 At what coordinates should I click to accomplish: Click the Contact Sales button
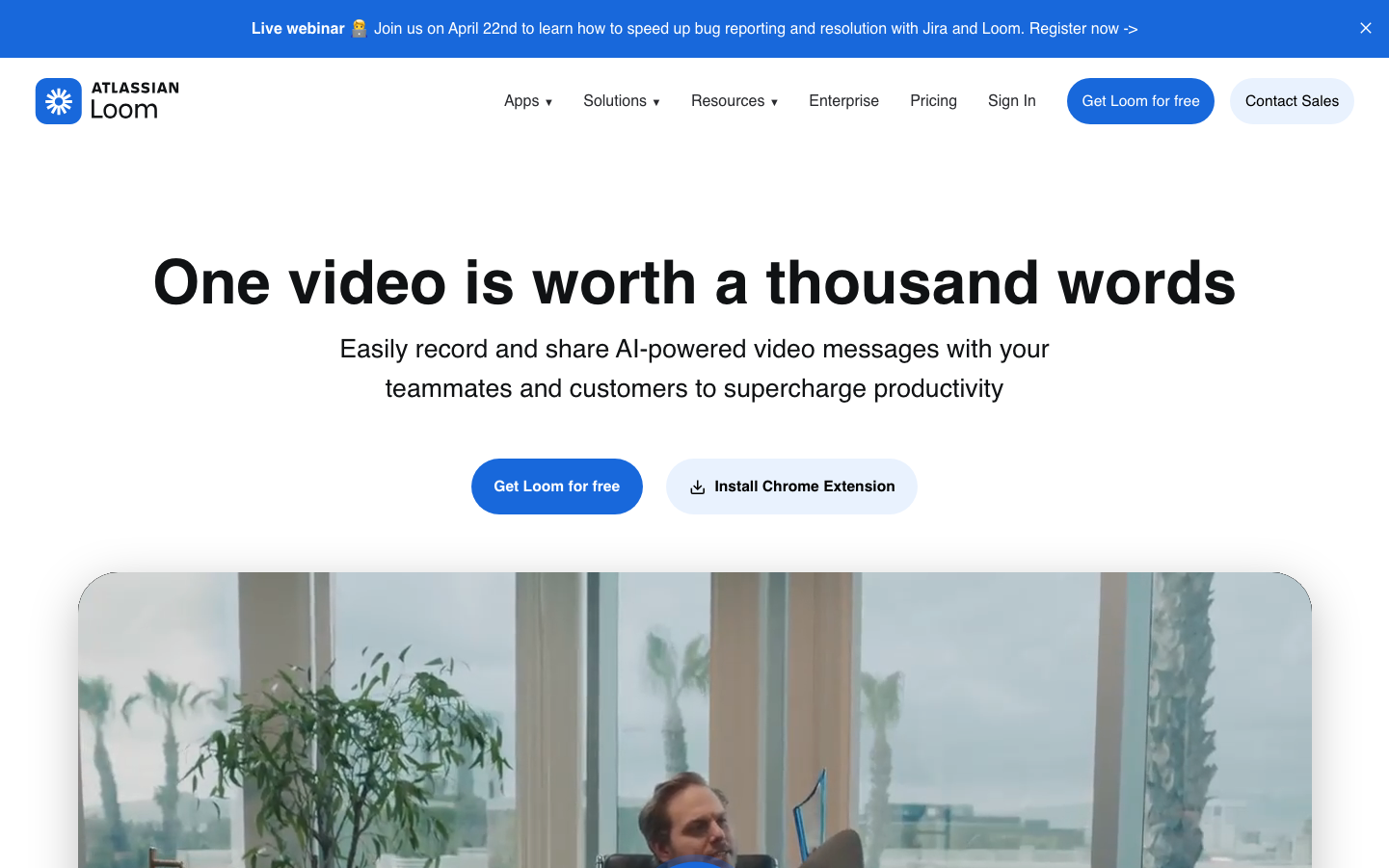coord(1291,101)
